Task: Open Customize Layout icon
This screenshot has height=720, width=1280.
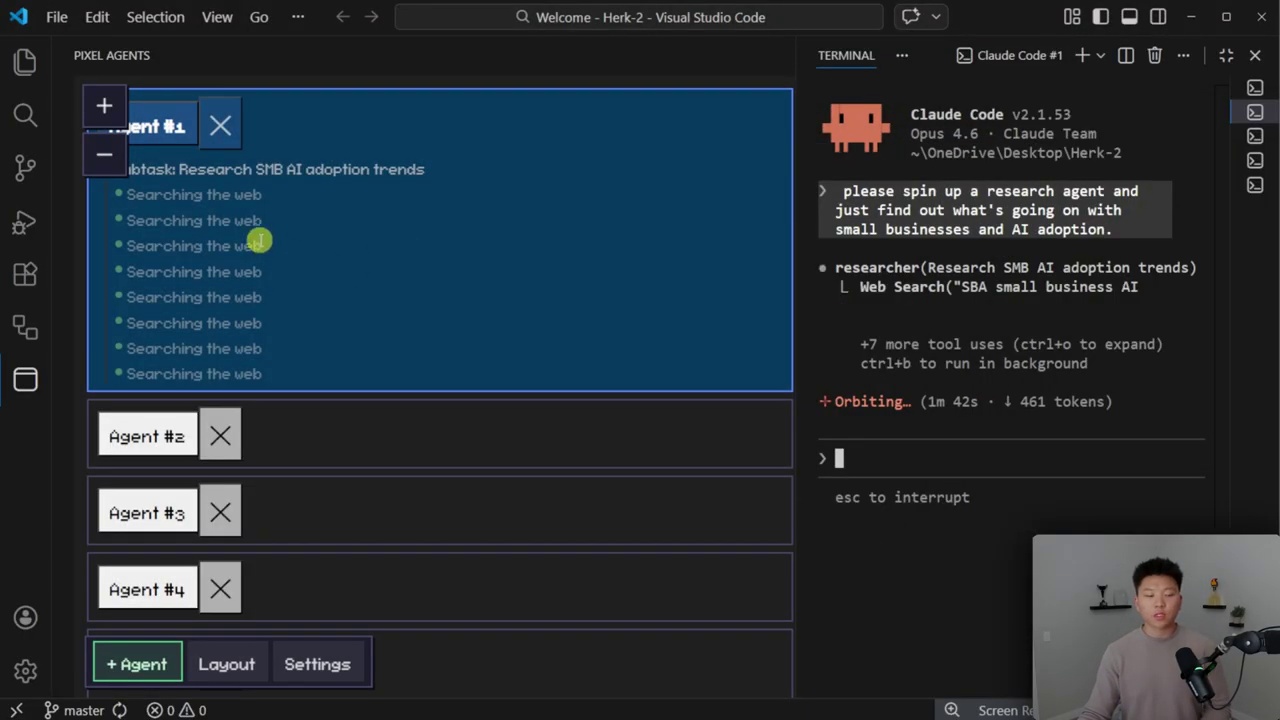Action: tap(1072, 17)
